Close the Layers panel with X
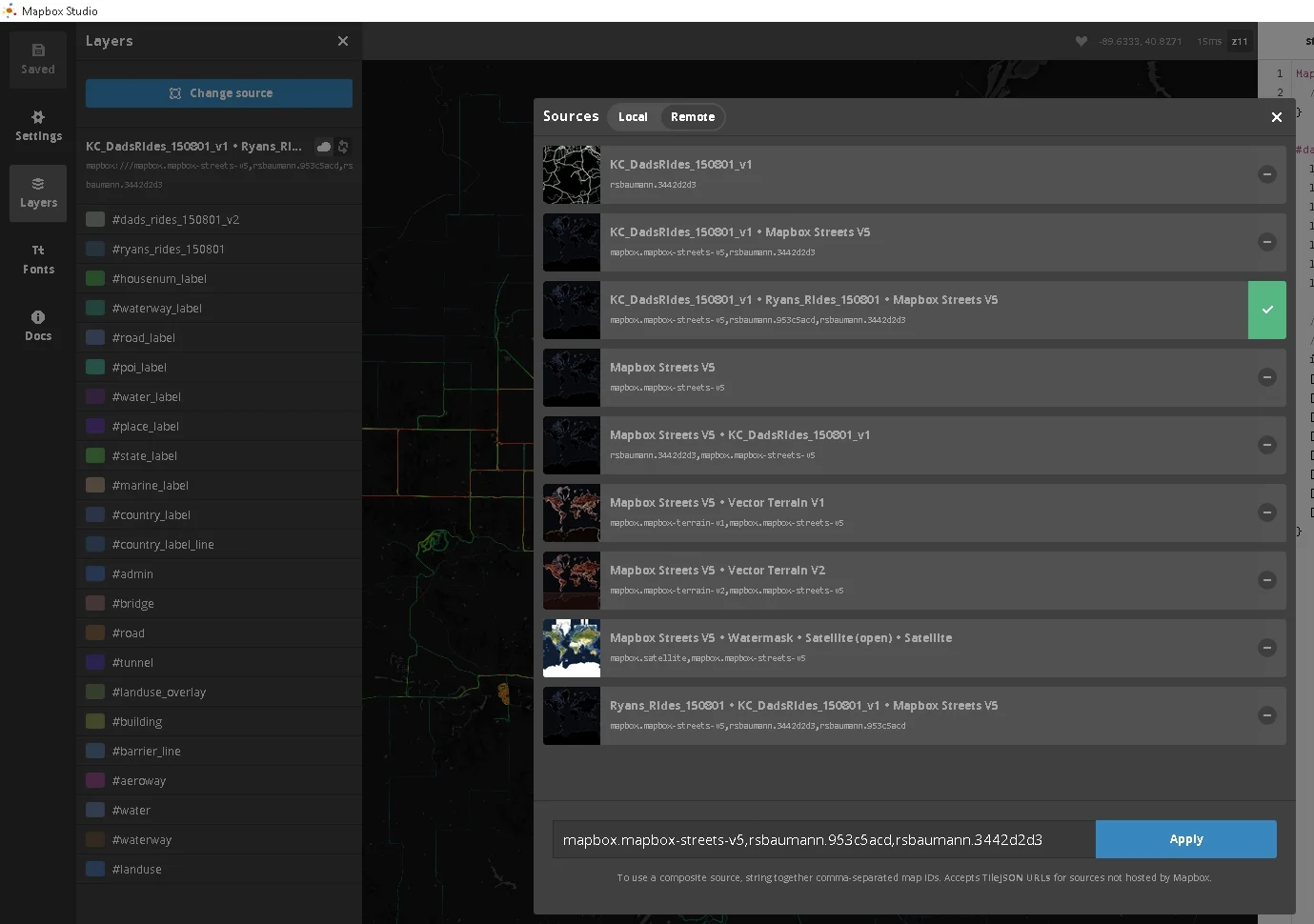 (x=343, y=41)
